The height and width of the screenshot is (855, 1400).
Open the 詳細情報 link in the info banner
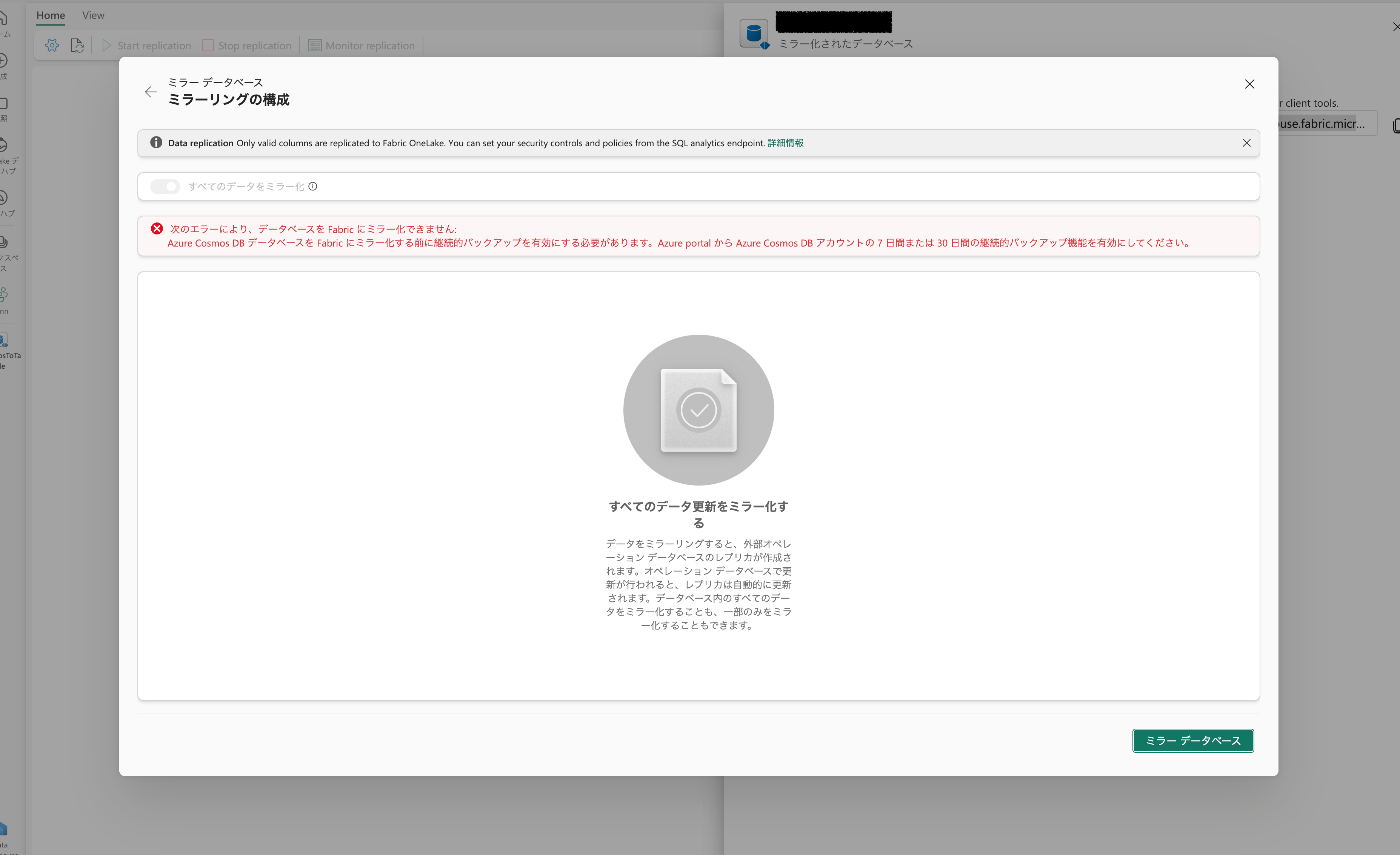tap(785, 143)
